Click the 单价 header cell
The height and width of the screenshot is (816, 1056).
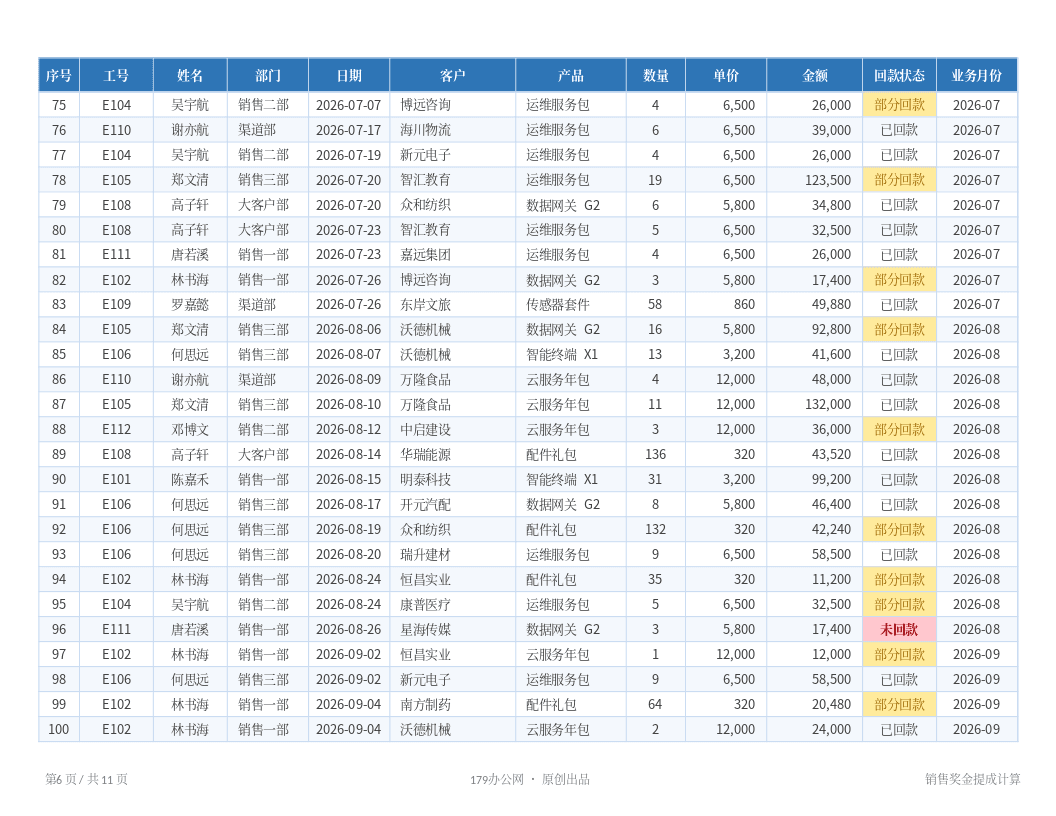pos(726,75)
